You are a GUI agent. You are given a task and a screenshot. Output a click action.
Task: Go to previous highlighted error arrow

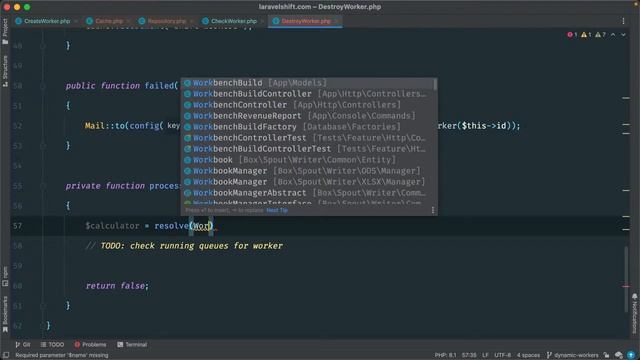pos(613,35)
